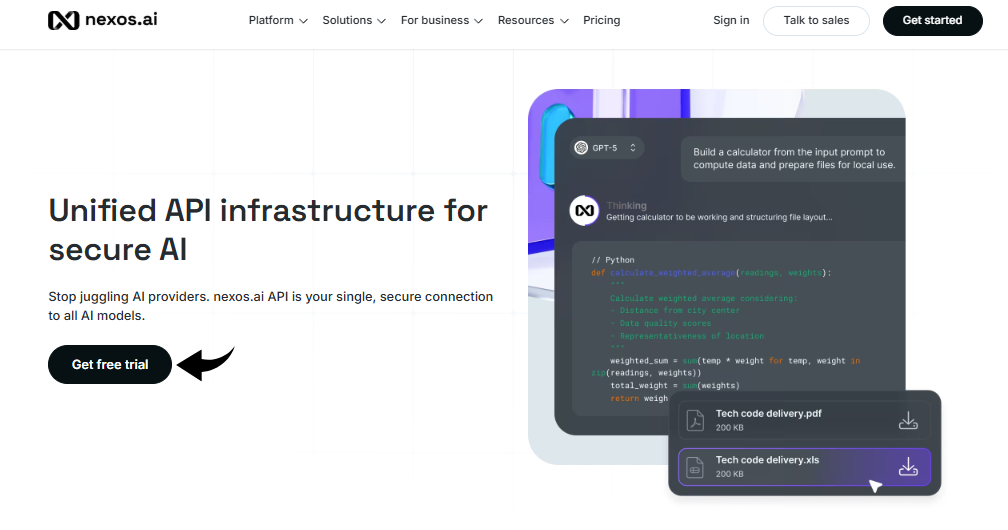Click the GPT-5 selector up-down arrows
The width and height of the screenshot is (1008, 530).
(x=633, y=148)
